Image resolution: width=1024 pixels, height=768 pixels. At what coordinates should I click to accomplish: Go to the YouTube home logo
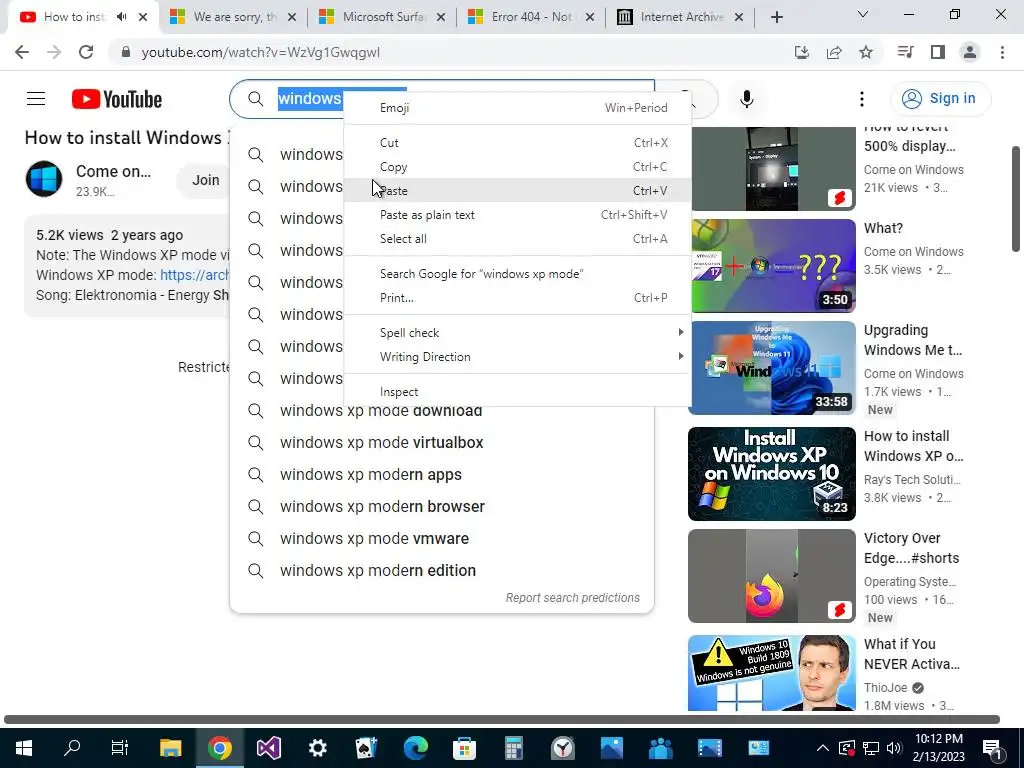pyautogui.click(x=117, y=99)
